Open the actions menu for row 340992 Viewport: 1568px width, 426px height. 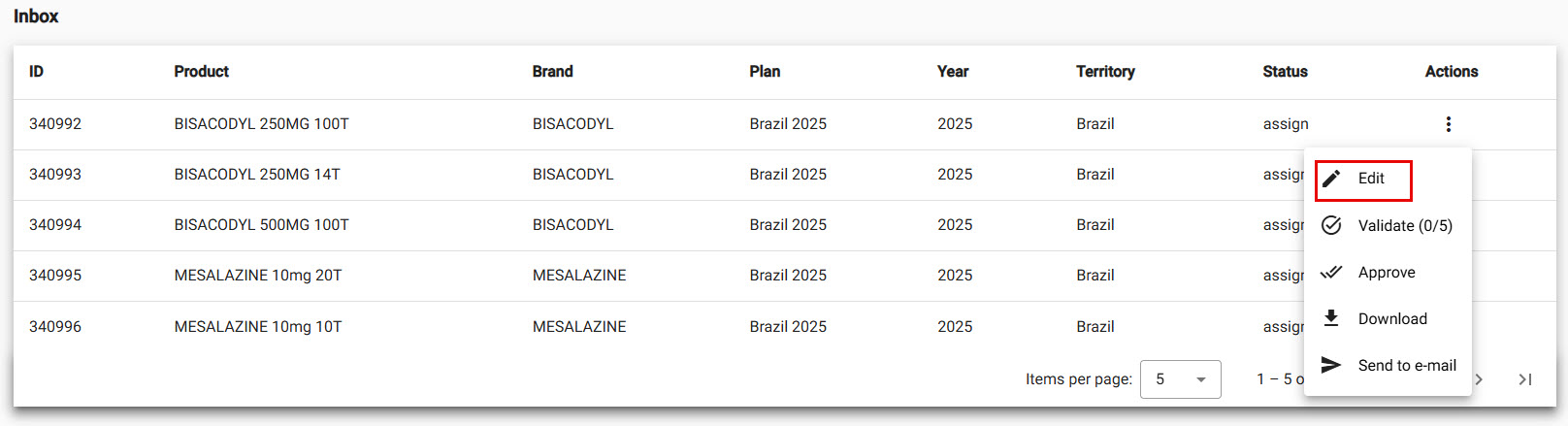pos(1448,124)
